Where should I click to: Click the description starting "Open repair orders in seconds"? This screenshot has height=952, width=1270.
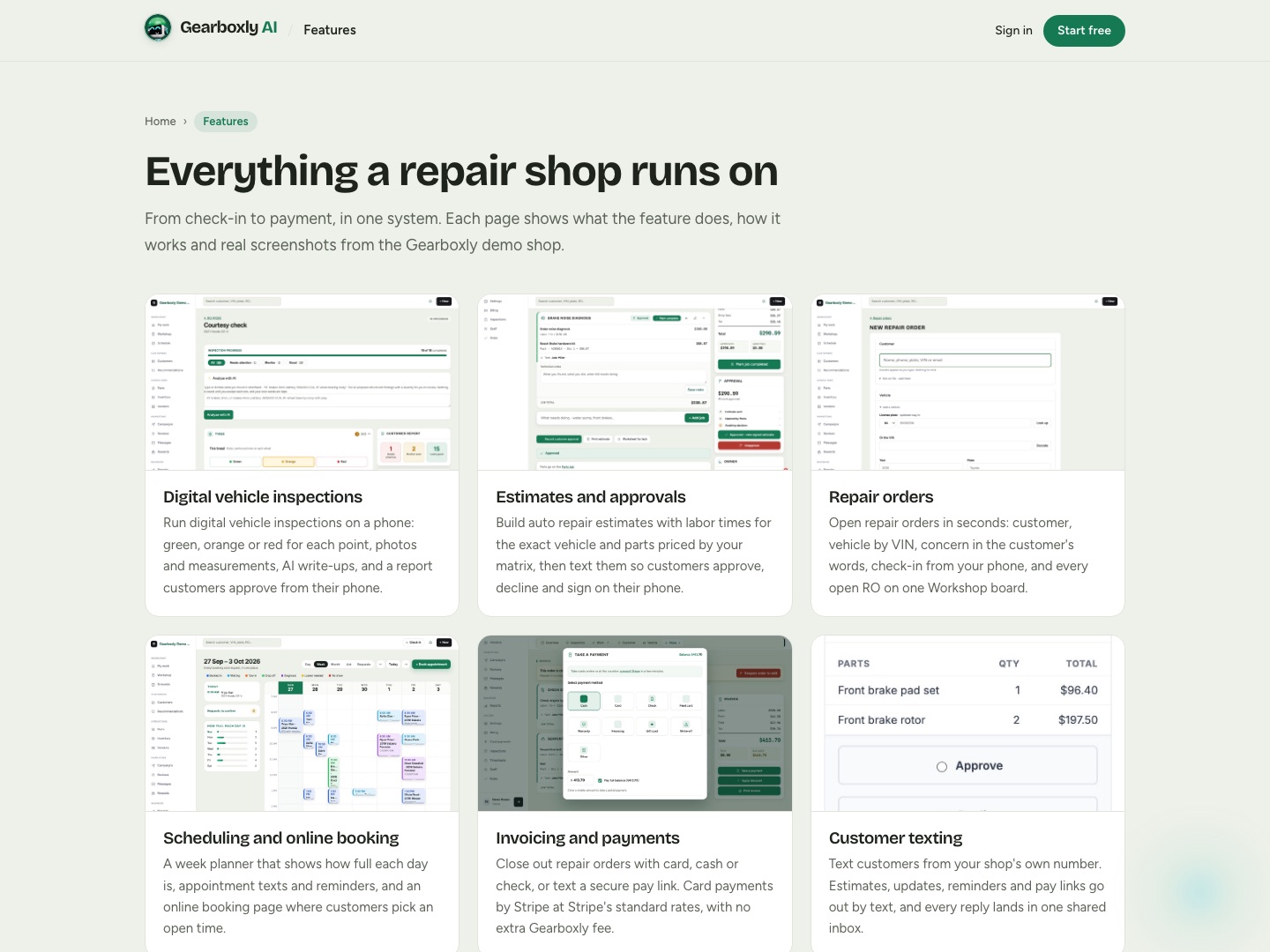959,555
